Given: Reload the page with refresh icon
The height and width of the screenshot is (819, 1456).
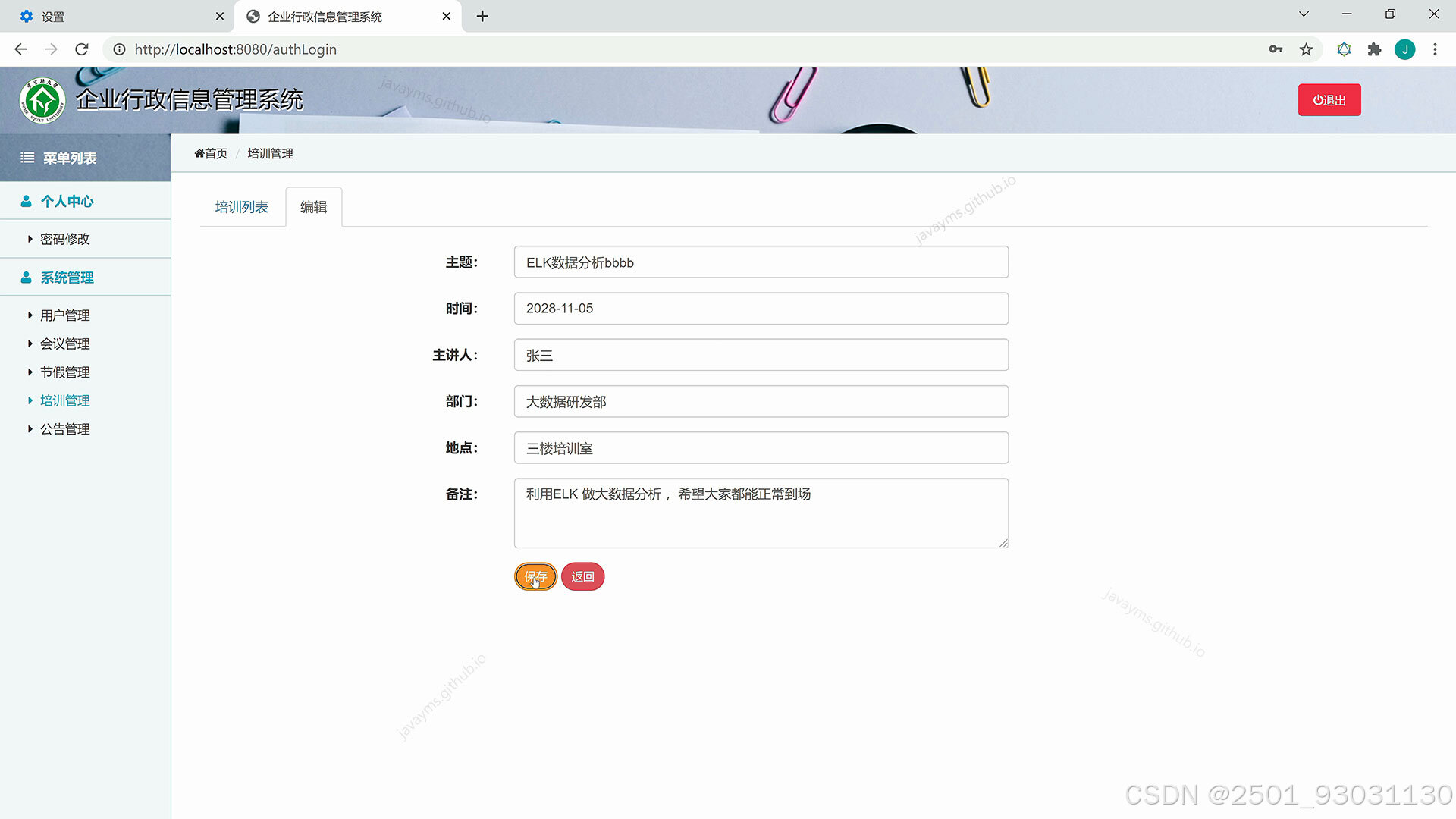Looking at the screenshot, I should point(82,49).
